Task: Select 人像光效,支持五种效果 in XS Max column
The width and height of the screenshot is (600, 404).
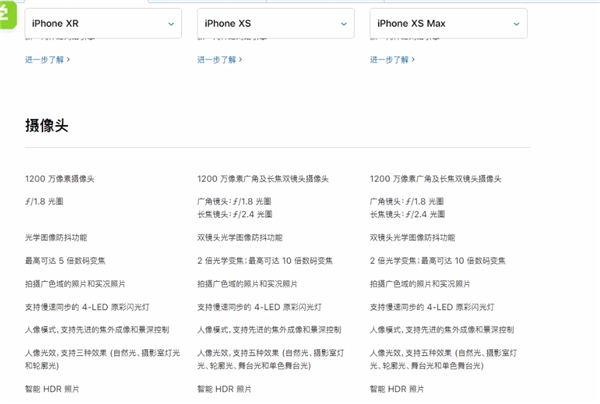Action: (x=411, y=353)
